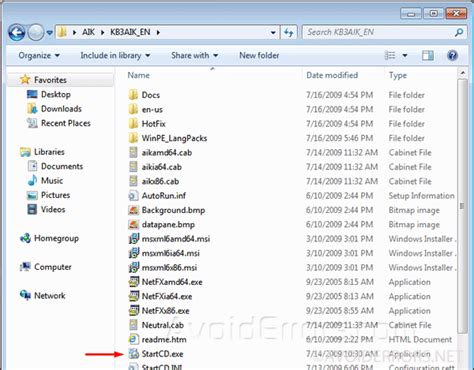Sort by the Date modified column header
The height and width of the screenshot is (370, 474).
(x=332, y=75)
